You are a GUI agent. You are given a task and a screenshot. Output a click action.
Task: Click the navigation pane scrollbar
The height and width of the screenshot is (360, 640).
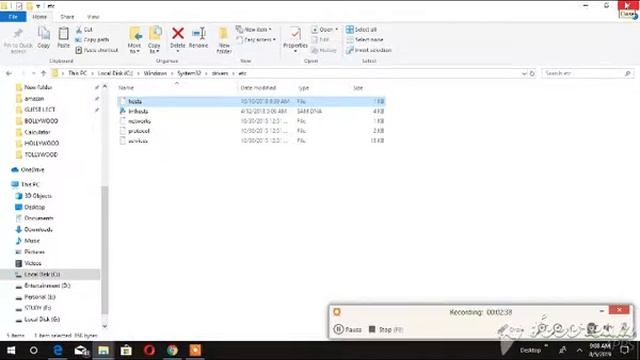pos(105,250)
